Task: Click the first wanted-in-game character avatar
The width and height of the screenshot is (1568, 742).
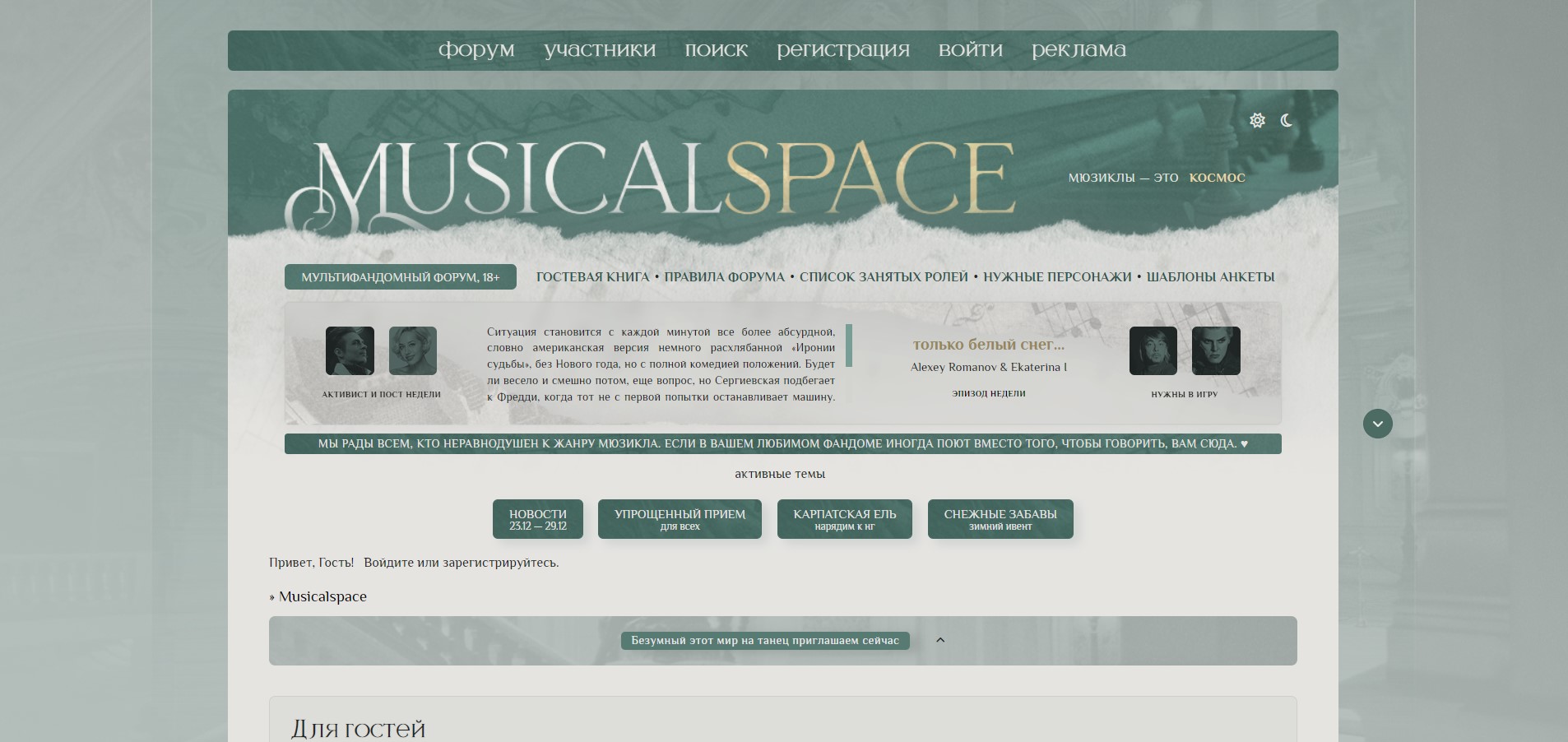Action: click(1153, 350)
